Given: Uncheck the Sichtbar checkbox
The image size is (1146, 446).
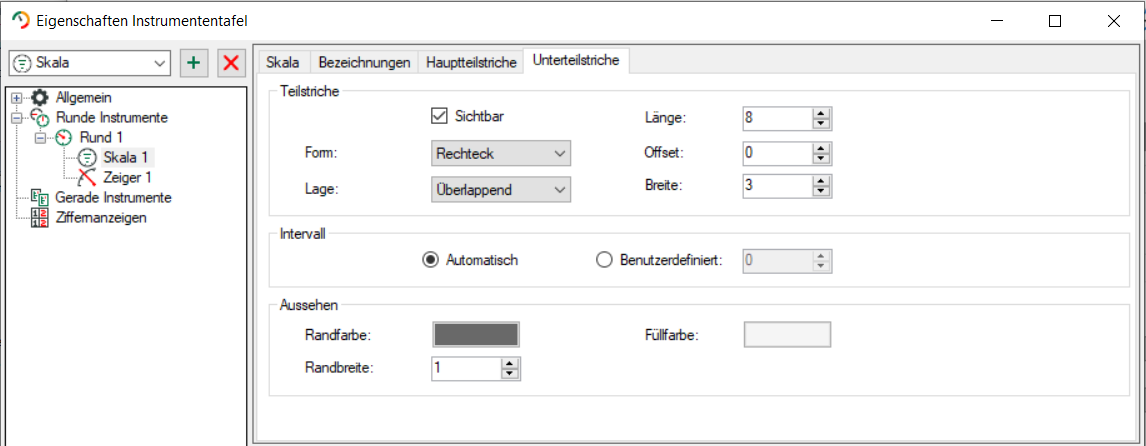Looking at the screenshot, I should coord(438,116).
